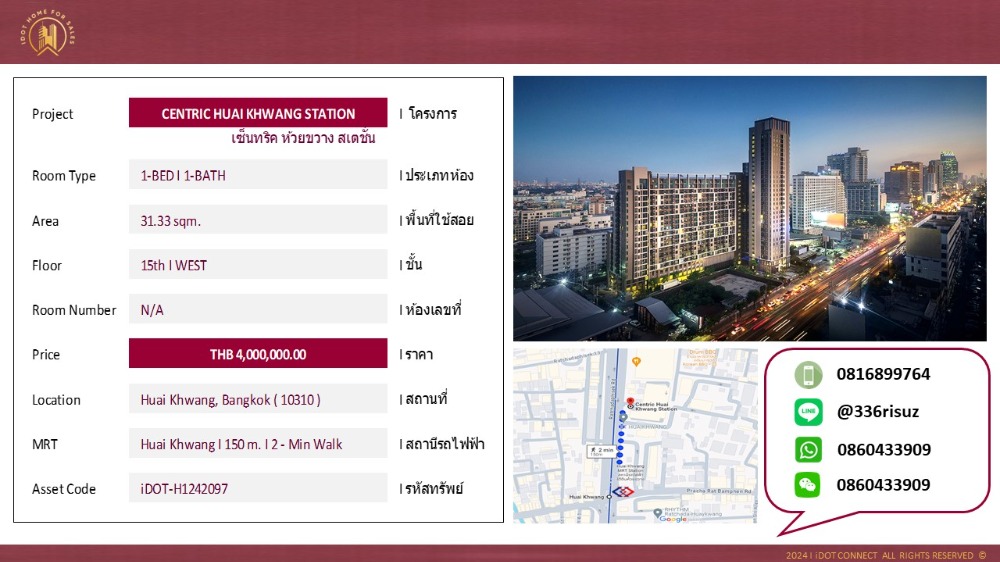Click the Location label
This screenshot has width=1000, height=562.
point(56,400)
